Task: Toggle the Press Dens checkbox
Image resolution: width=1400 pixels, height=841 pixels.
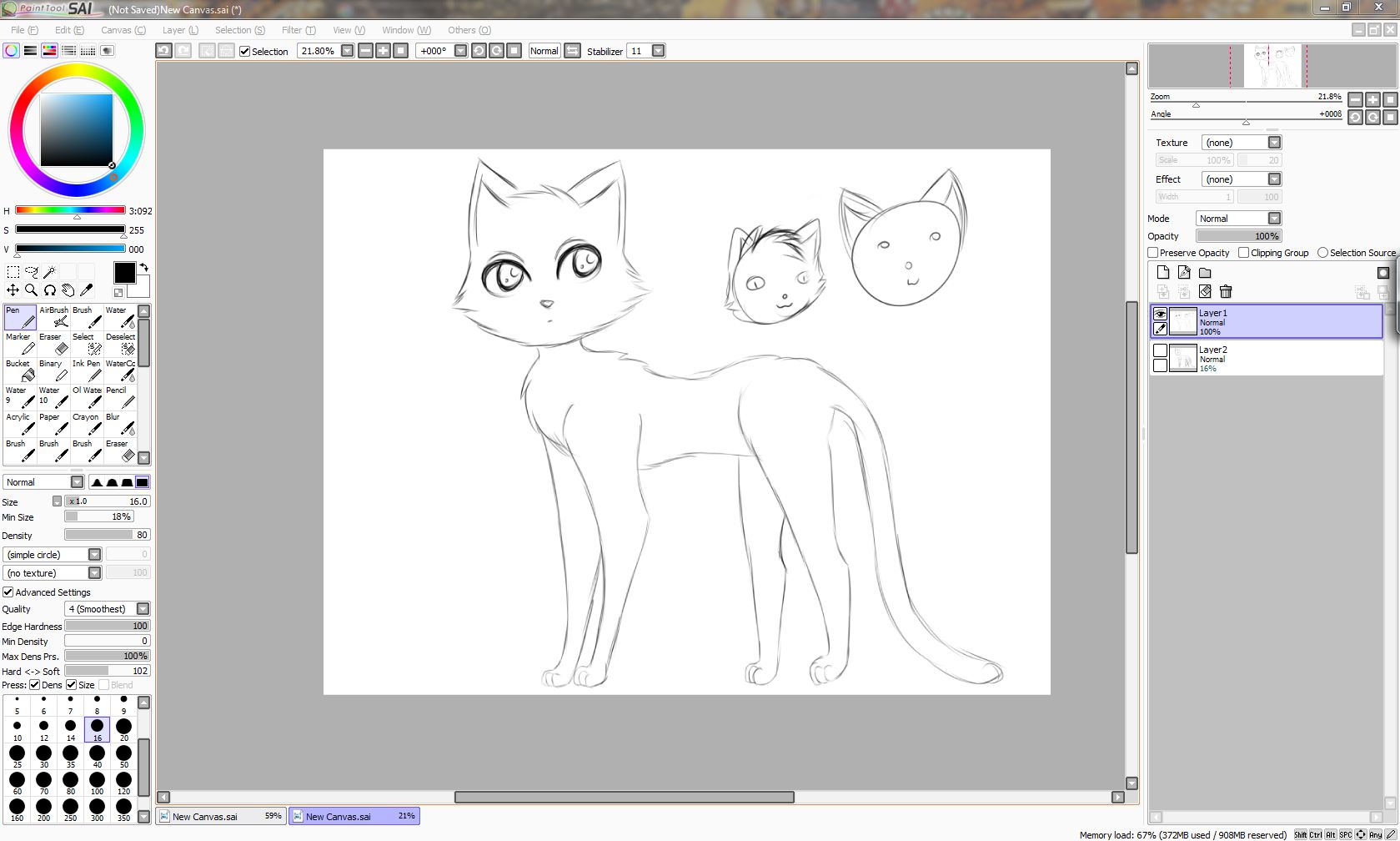Action: [34, 685]
